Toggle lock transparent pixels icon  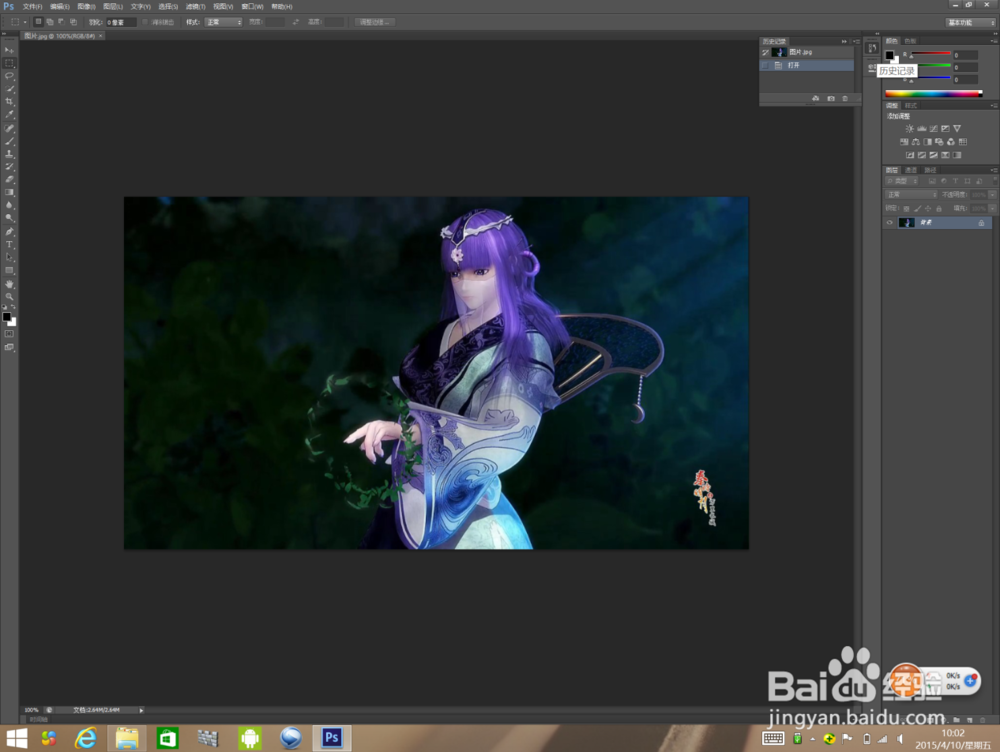coord(906,209)
